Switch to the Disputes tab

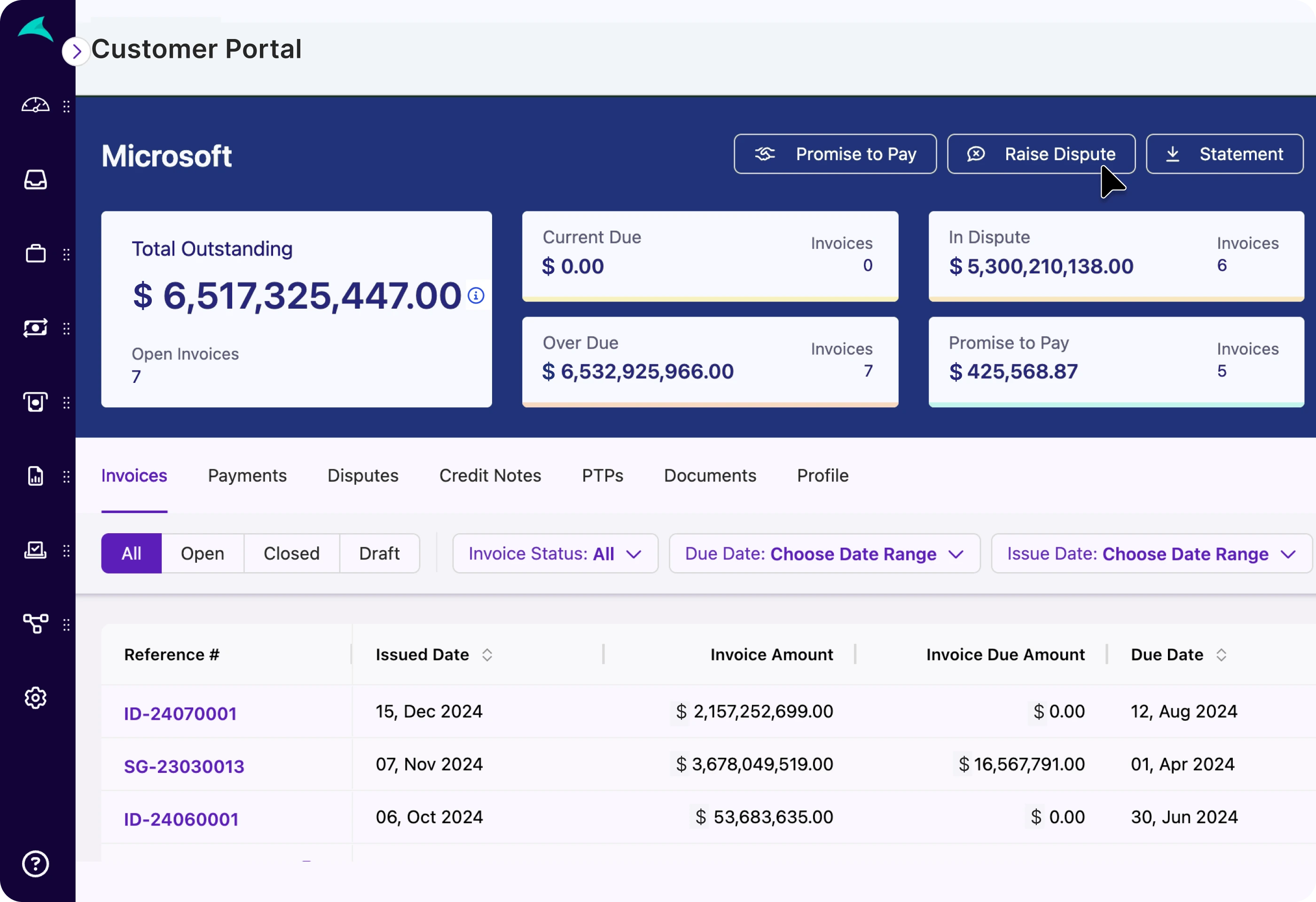tap(362, 475)
